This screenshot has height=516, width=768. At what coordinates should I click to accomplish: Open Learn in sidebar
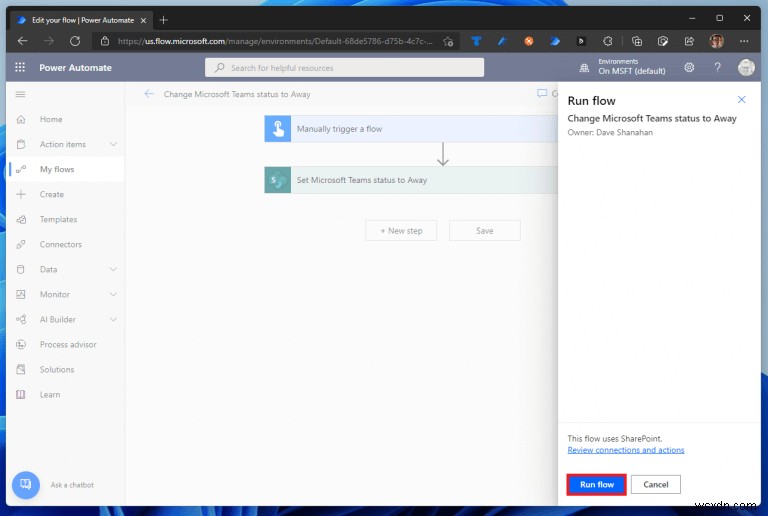(x=50, y=395)
